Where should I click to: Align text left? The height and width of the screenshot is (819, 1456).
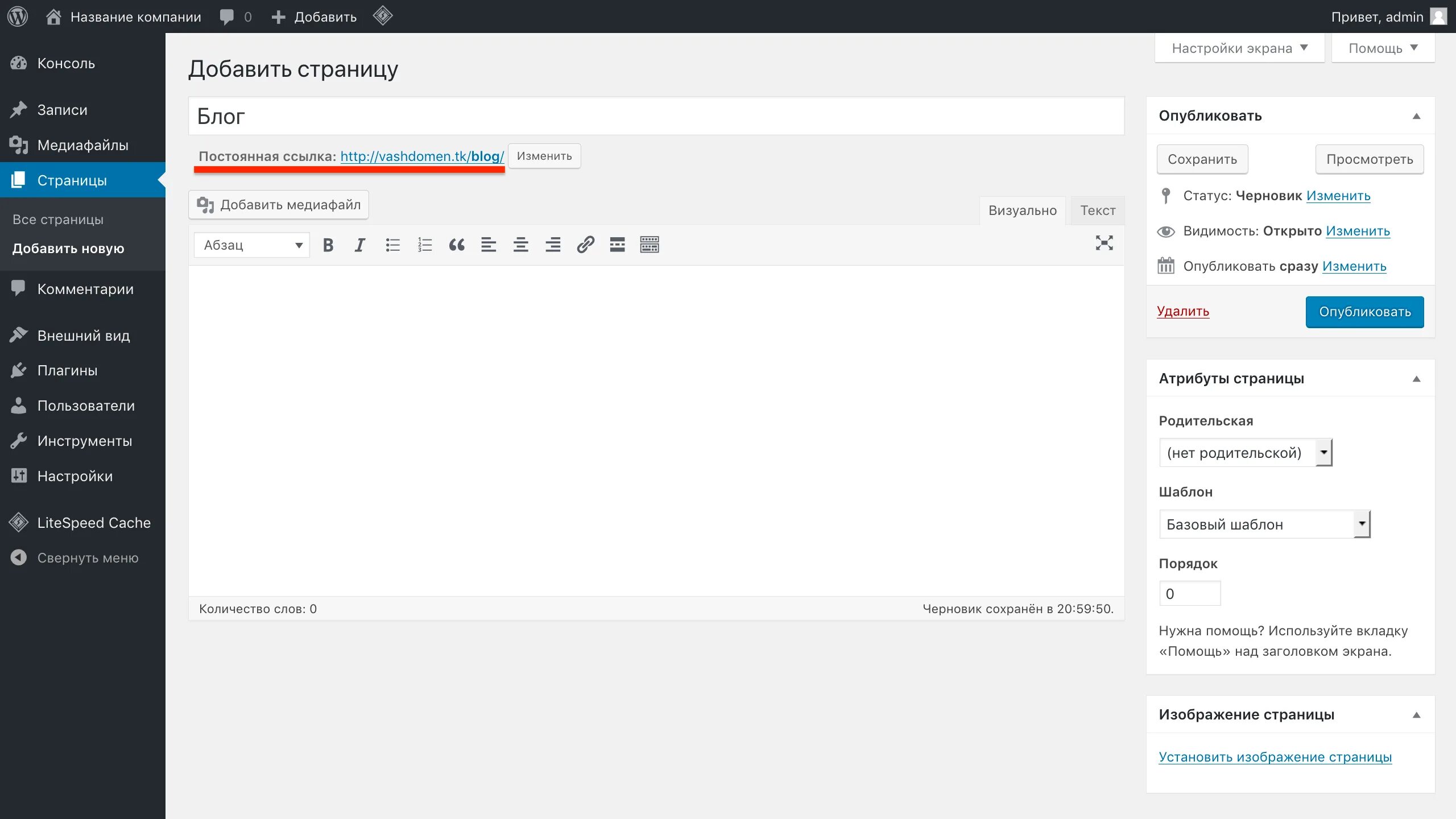coord(489,245)
